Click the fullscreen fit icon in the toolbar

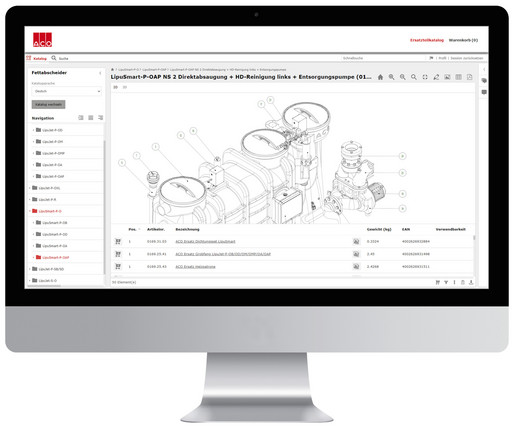[x=425, y=77]
